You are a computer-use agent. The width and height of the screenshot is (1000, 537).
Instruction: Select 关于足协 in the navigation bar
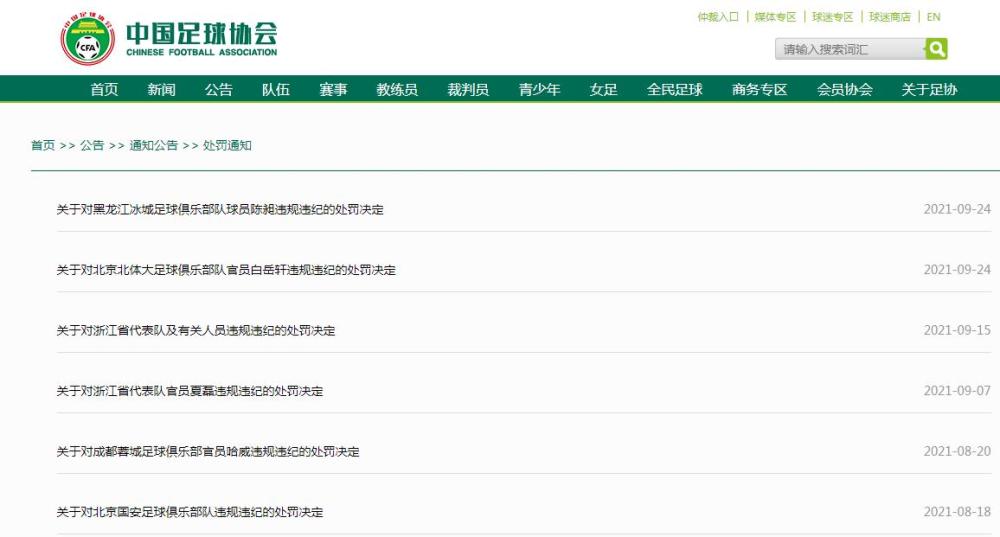point(929,90)
